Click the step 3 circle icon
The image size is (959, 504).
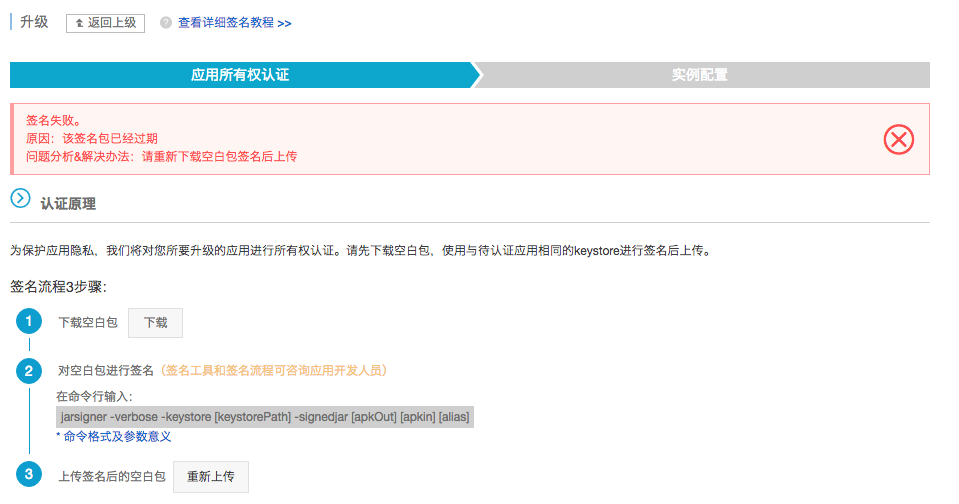[29, 475]
